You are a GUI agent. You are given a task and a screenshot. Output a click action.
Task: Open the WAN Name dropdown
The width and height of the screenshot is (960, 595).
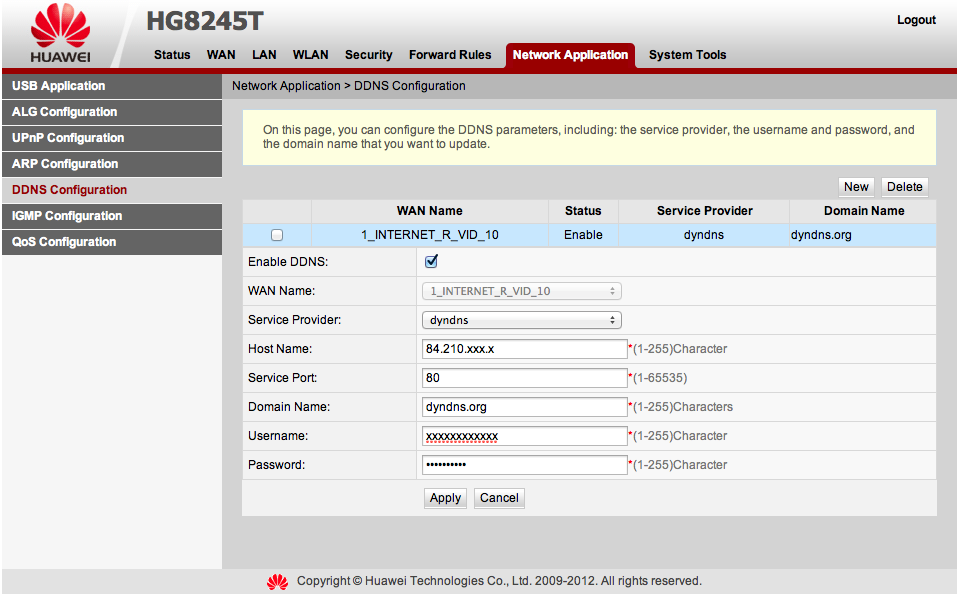(522, 291)
